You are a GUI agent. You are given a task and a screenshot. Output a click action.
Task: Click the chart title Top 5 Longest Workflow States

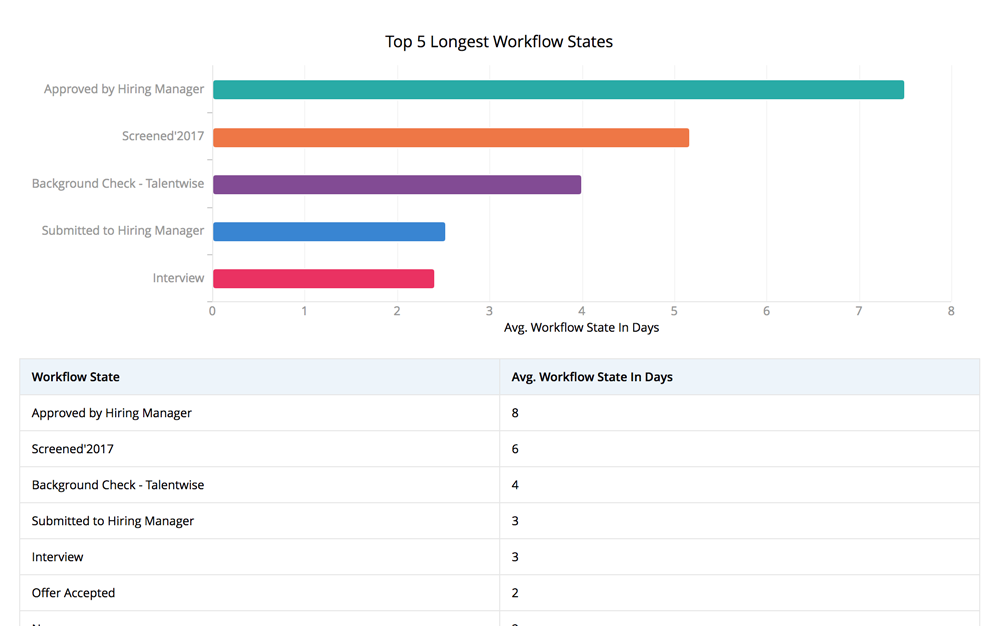[499, 42]
